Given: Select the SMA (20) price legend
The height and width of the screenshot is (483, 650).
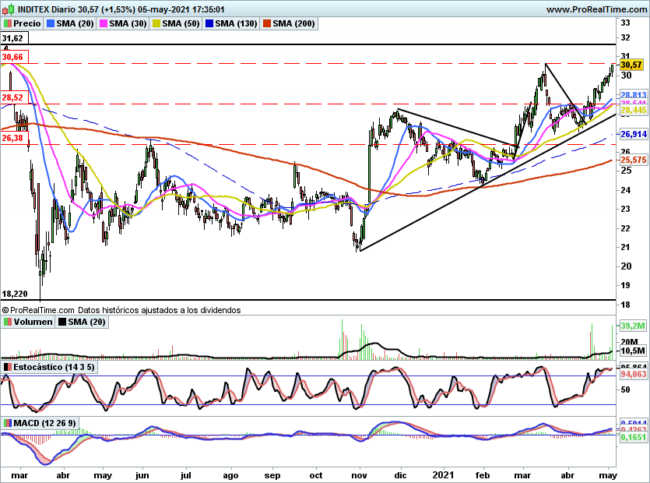Looking at the screenshot, I should pyautogui.click(x=75, y=24).
